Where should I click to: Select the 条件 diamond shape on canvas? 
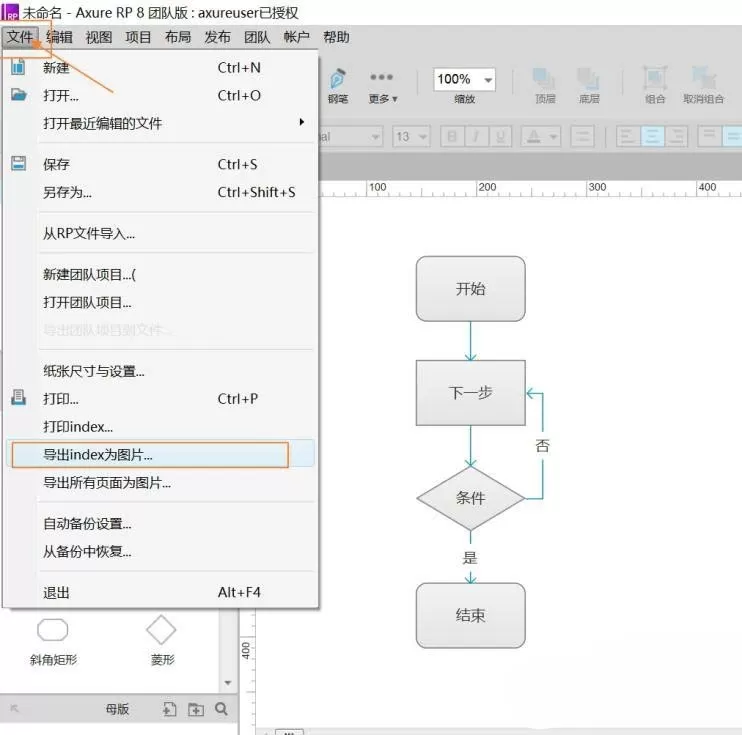[x=470, y=498]
